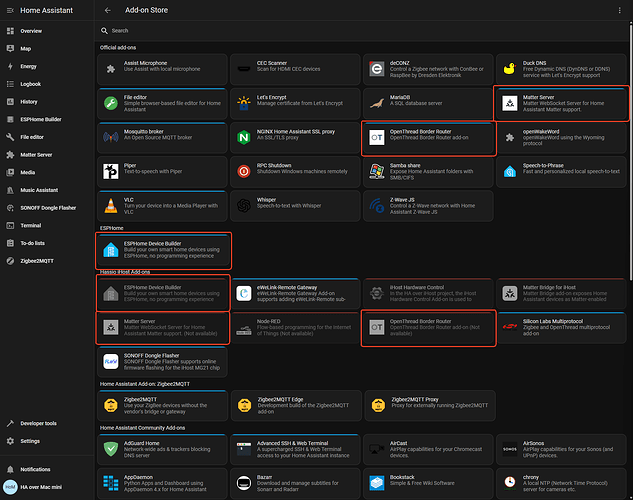
Task: Click the NGINX green N icon
Action: [244, 138]
